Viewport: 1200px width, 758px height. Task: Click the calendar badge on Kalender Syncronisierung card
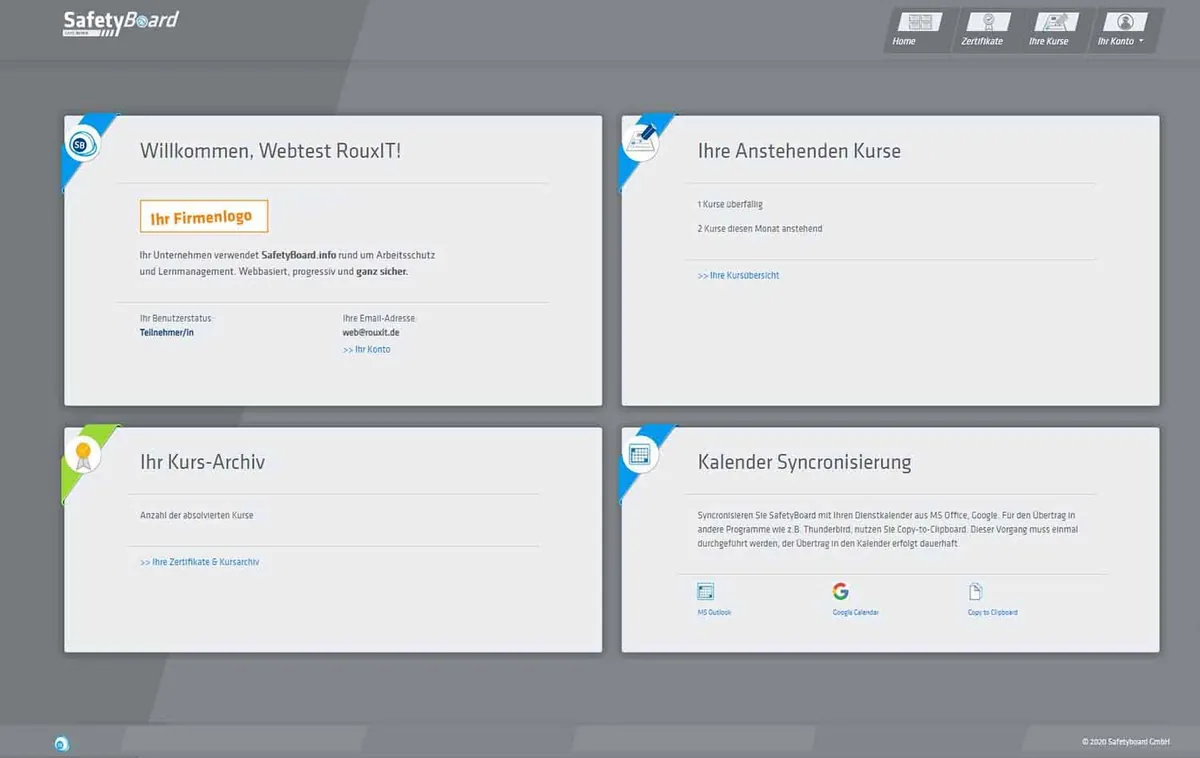[x=639, y=456]
